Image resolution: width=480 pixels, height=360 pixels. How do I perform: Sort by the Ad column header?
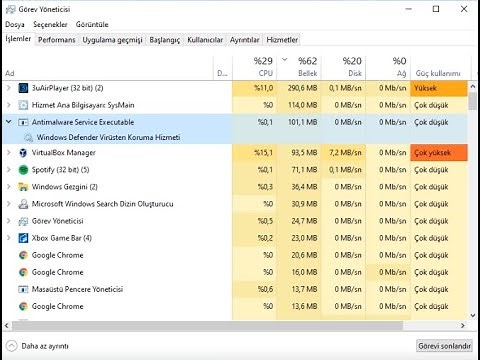[108, 67]
